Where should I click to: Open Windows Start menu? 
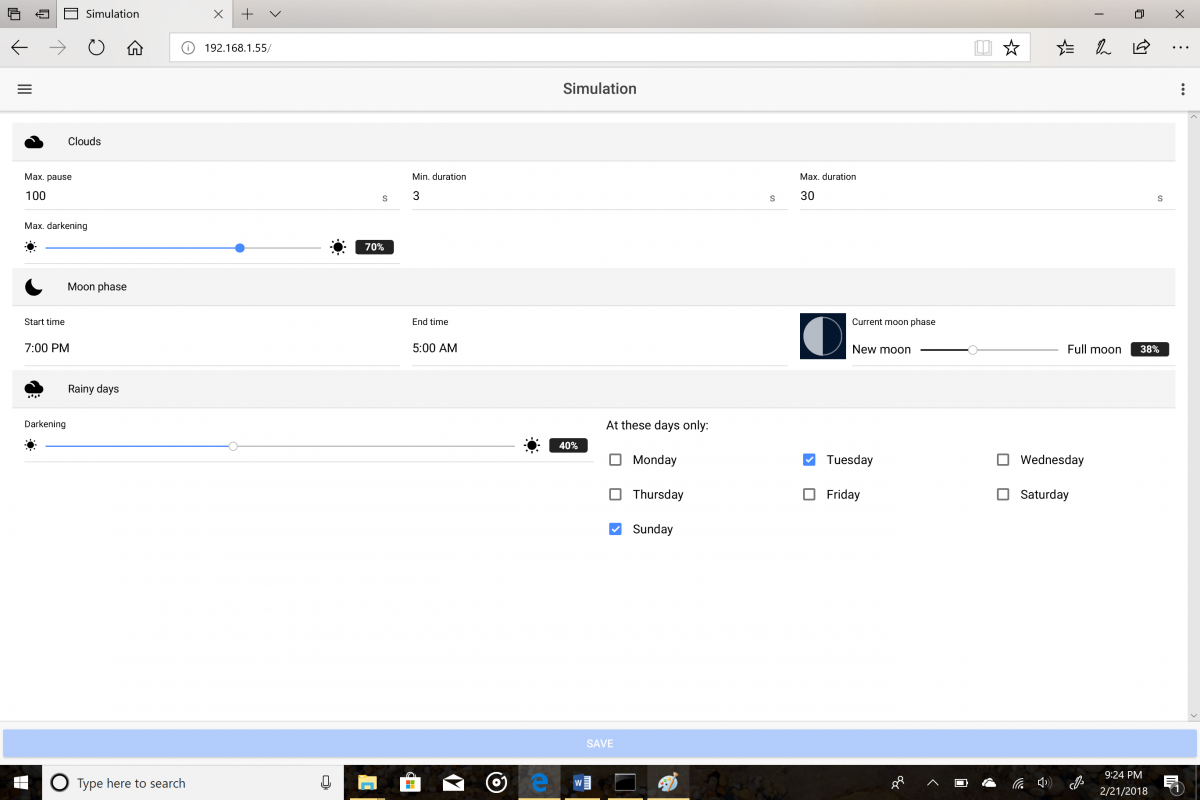pos(20,783)
